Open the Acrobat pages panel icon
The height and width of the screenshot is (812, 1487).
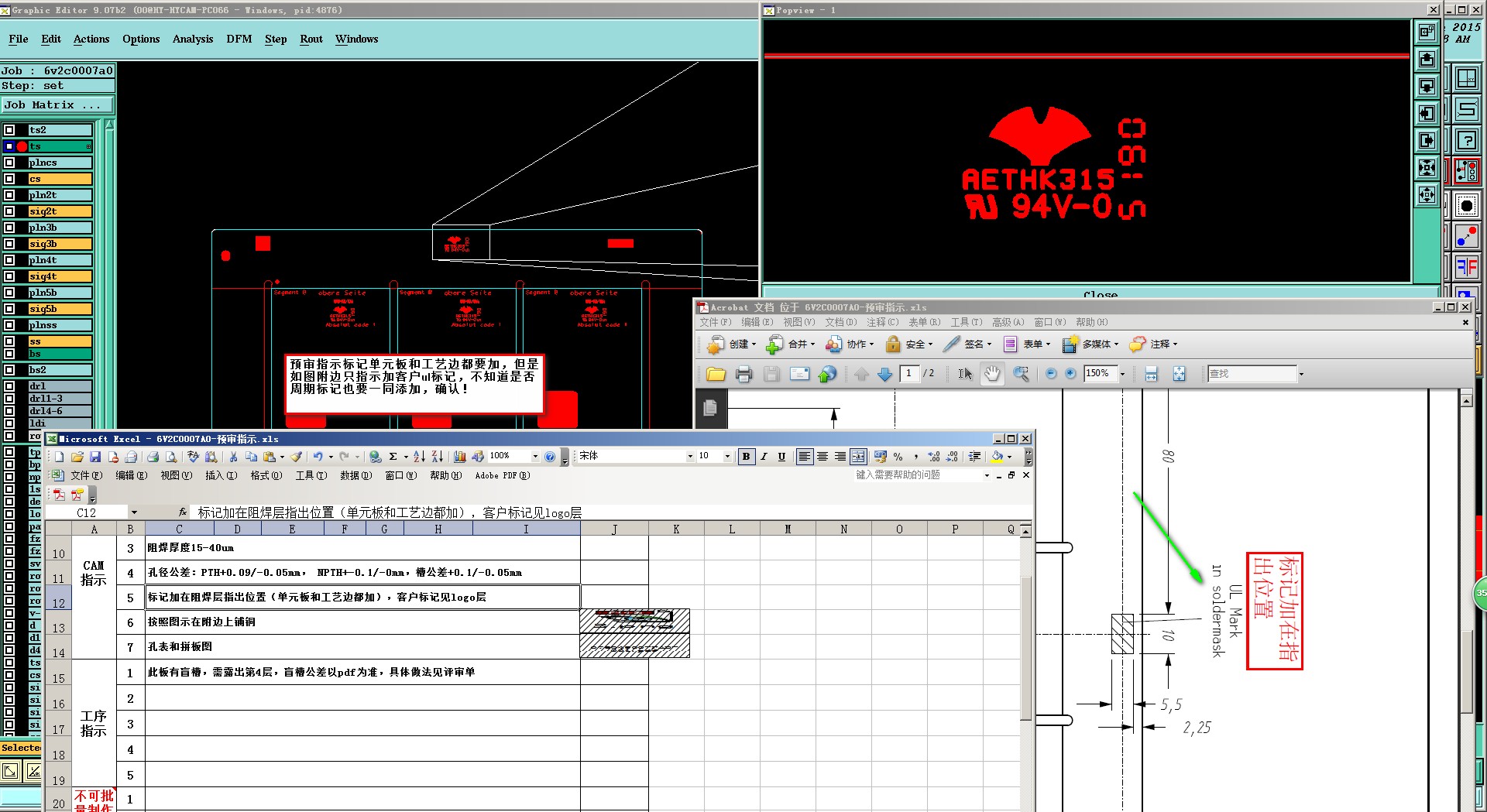coord(710,408)
